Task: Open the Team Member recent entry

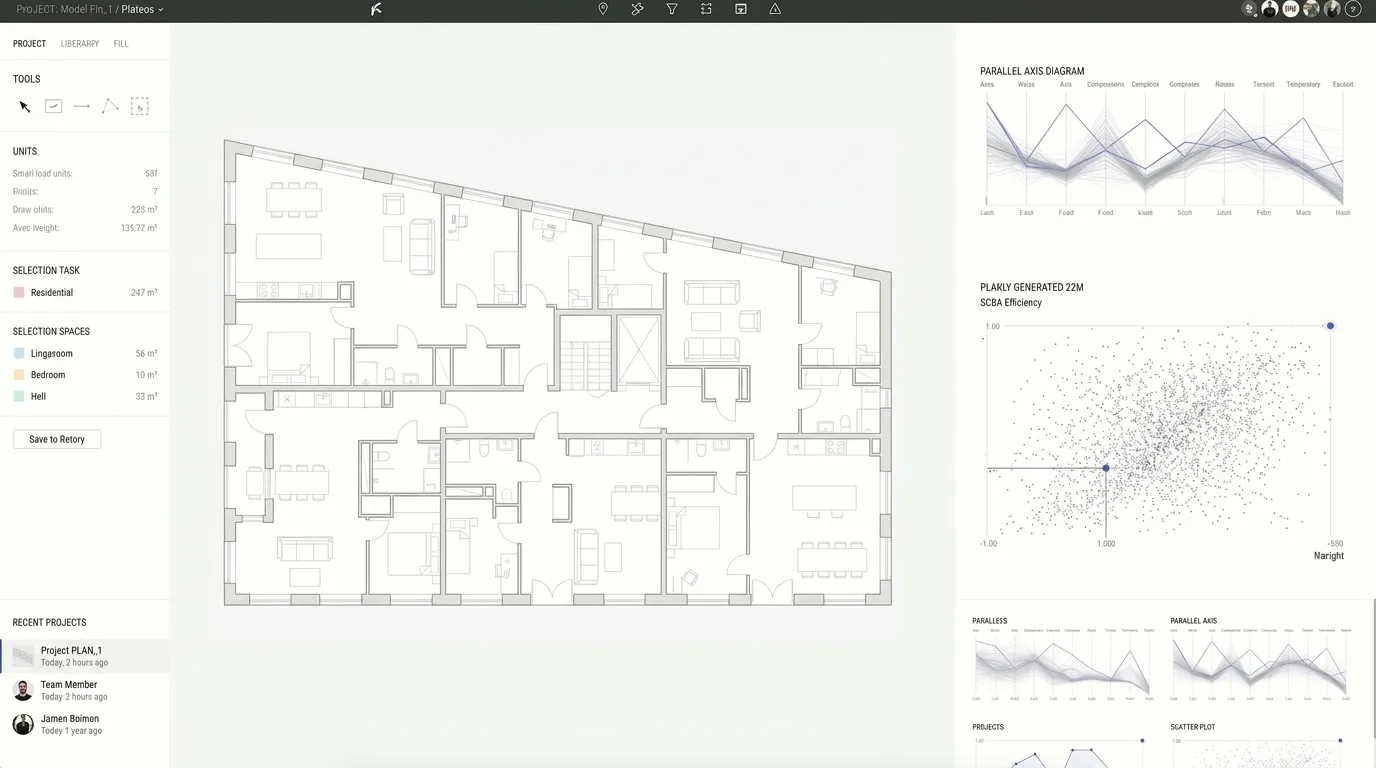Action: [85, 690]
